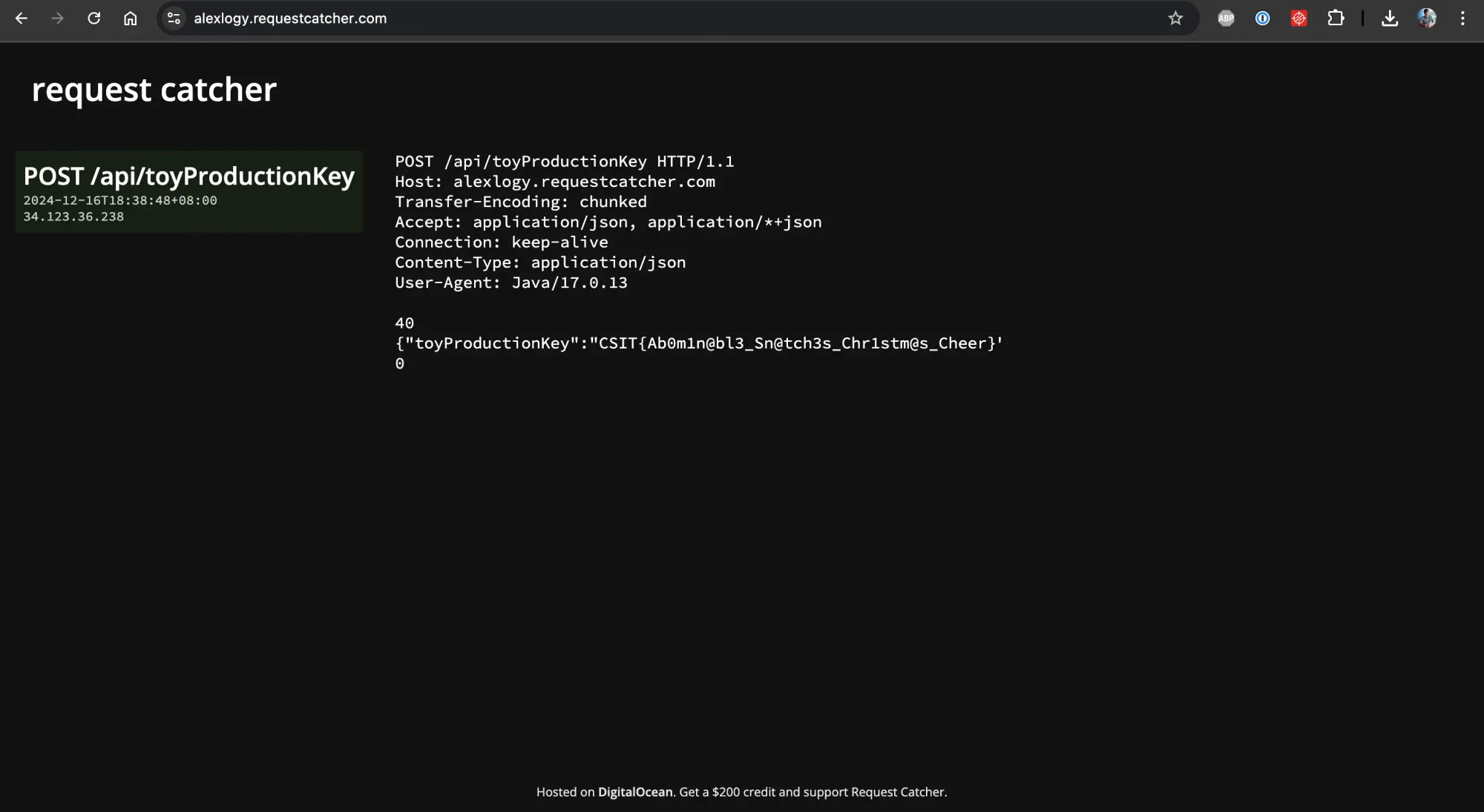Viewport: 1484px width, 812px height.
Task: View site information in address bar
Action: click(x=174, y=19)
